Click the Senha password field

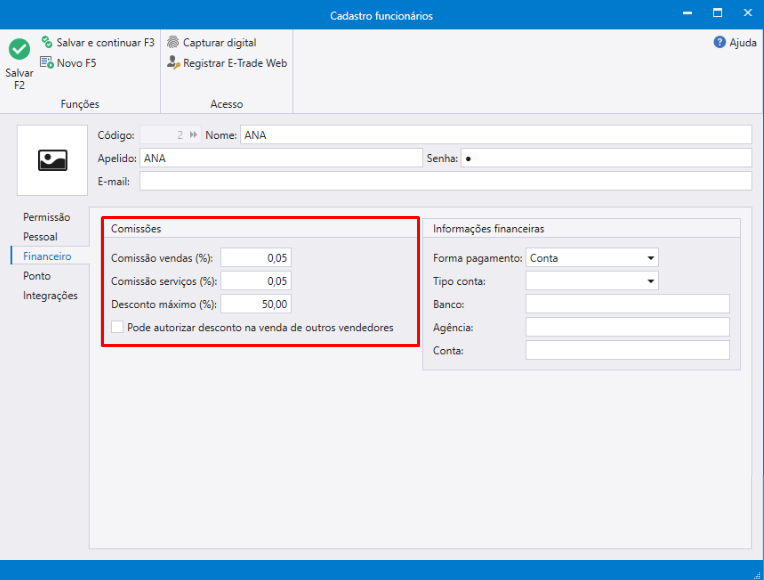(607, 158)
